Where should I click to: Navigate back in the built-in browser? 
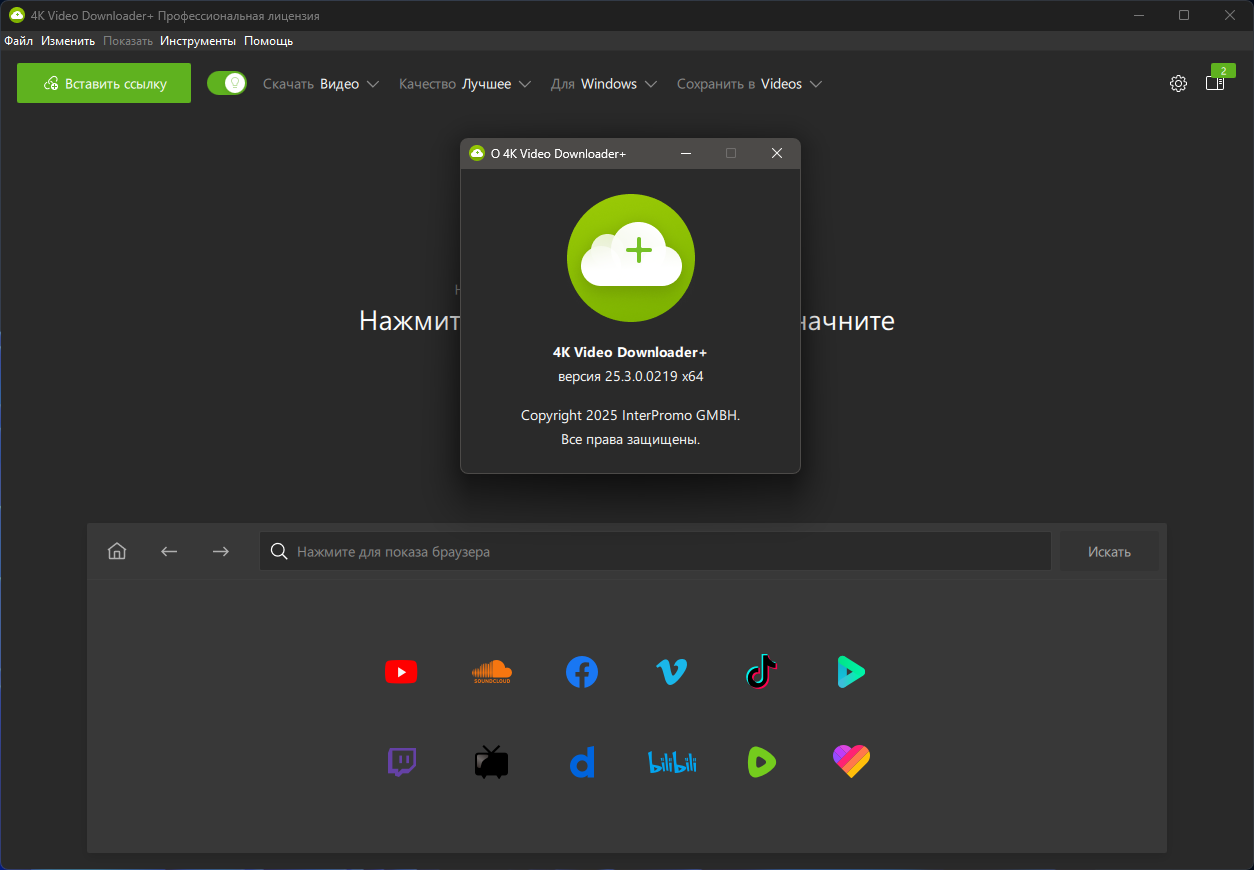click(169, 551)
